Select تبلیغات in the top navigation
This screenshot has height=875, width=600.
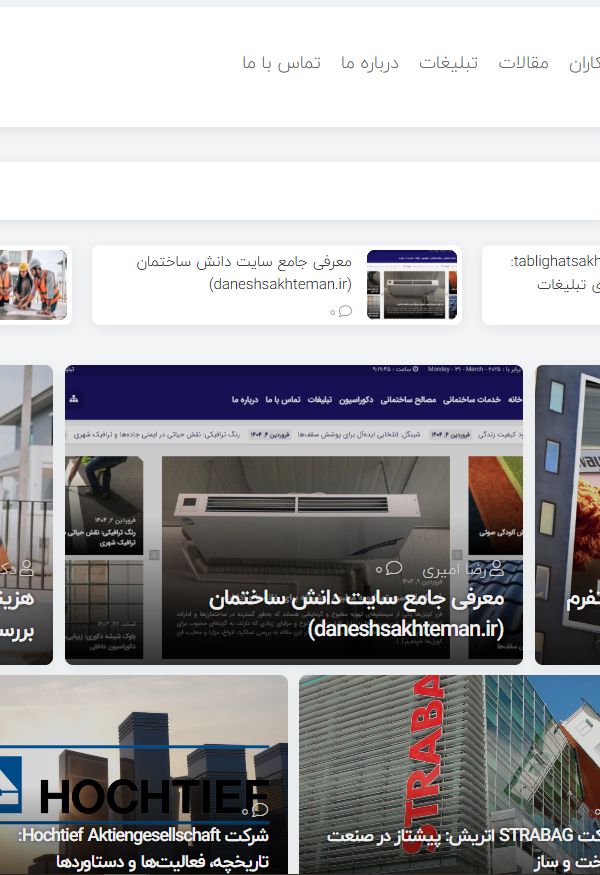click(448, 63)
